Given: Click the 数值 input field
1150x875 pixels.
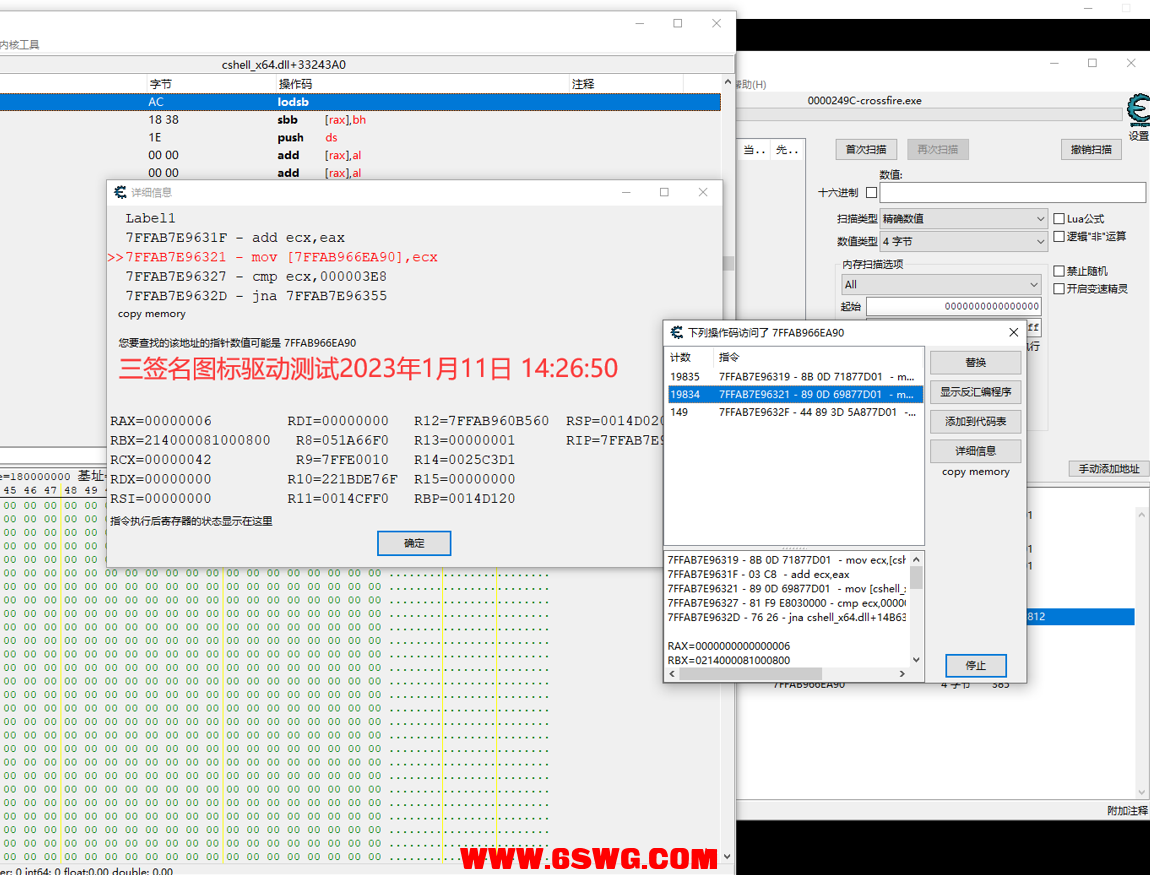Looking at the screenshot, I should coord(1012,192).
